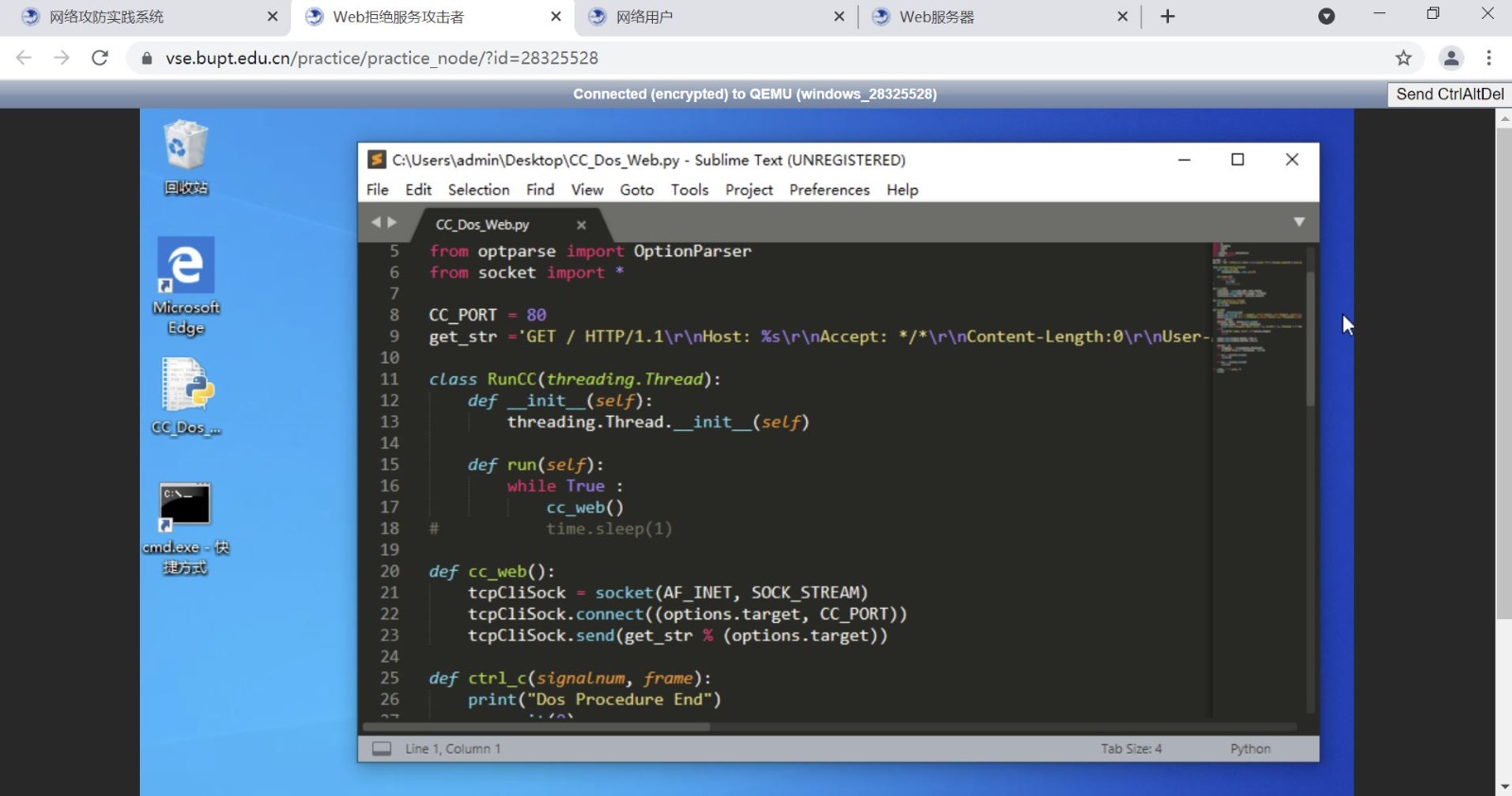Close the Web服务器 browser tab

(1123, 17)
